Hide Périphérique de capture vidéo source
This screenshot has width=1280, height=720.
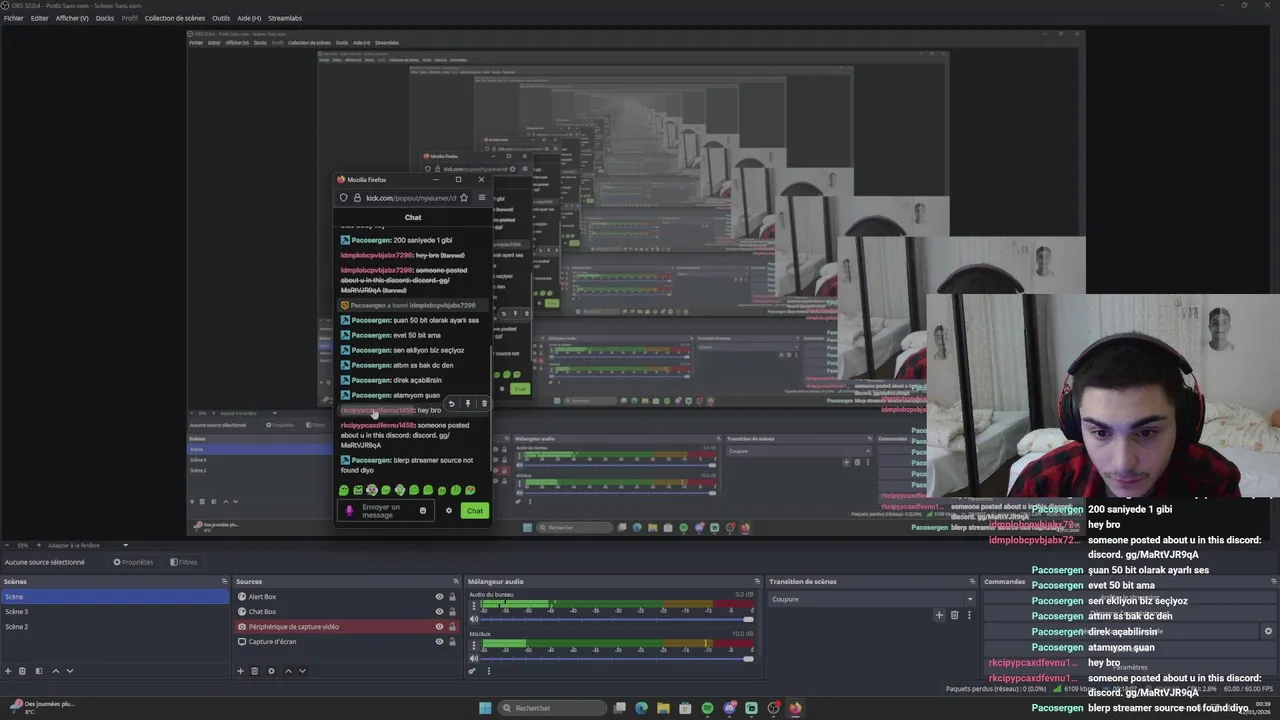click(439, 627)
